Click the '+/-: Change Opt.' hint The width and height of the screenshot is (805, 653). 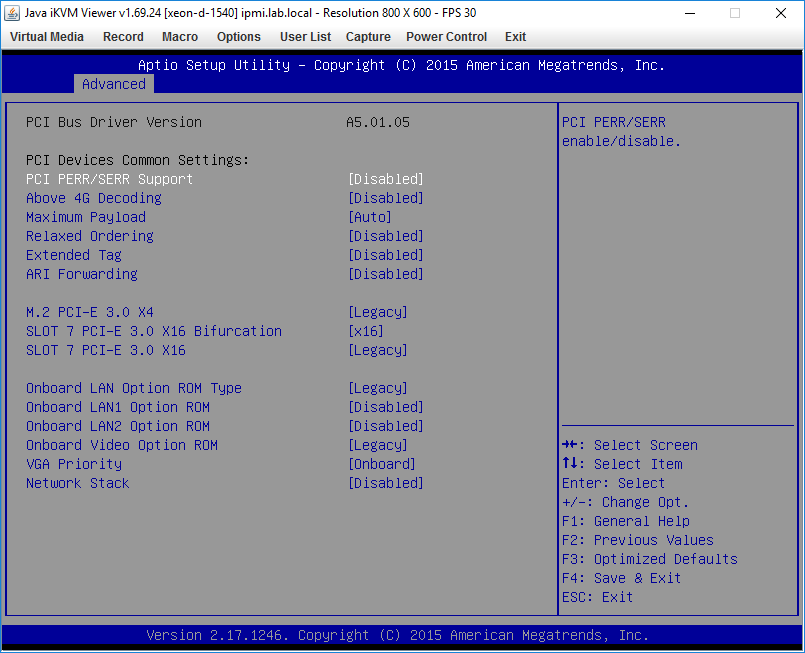tap(626, 502)
